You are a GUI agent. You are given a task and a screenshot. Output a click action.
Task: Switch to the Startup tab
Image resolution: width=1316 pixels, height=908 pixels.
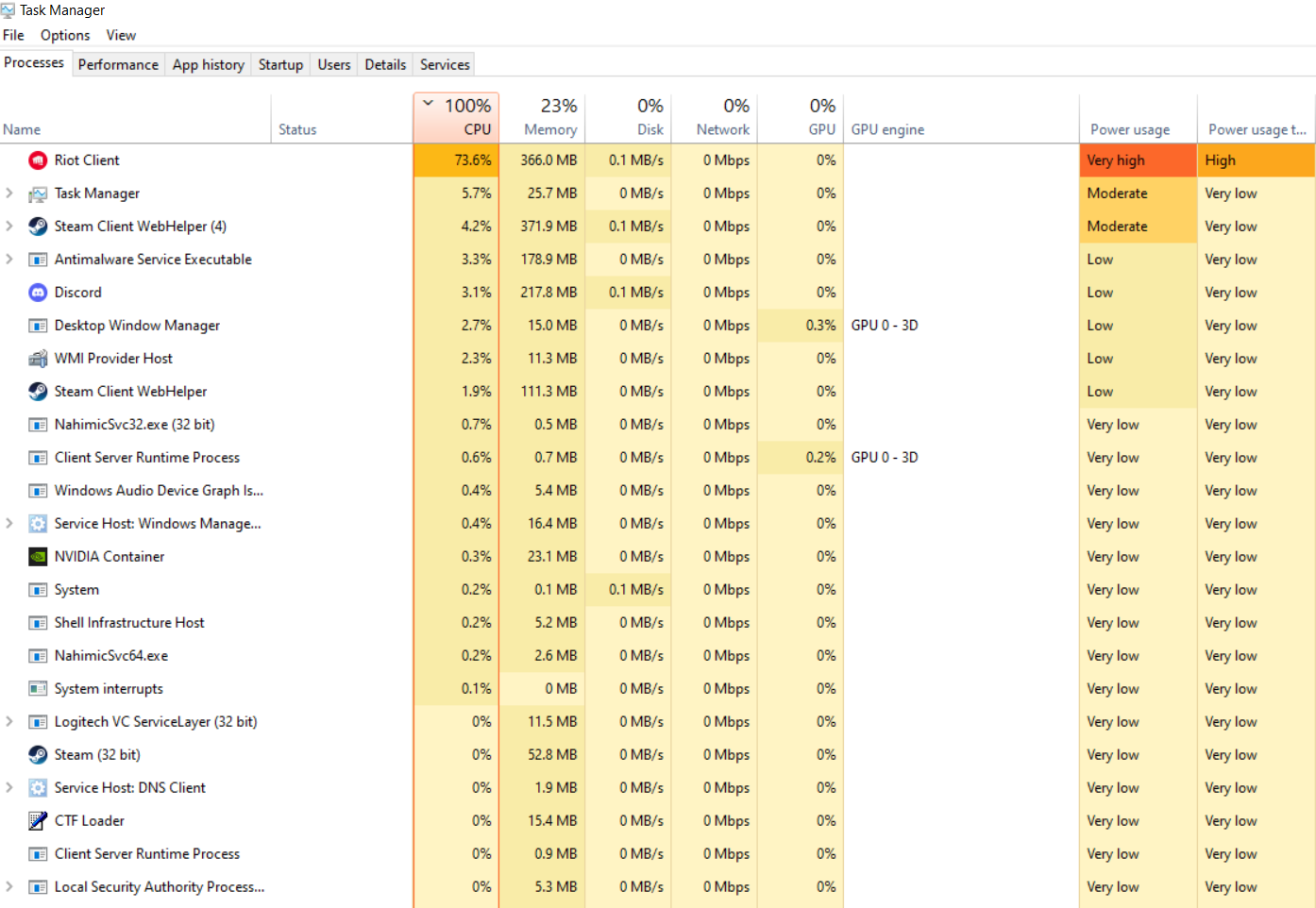pyautogui.click(x=280, y=65)
